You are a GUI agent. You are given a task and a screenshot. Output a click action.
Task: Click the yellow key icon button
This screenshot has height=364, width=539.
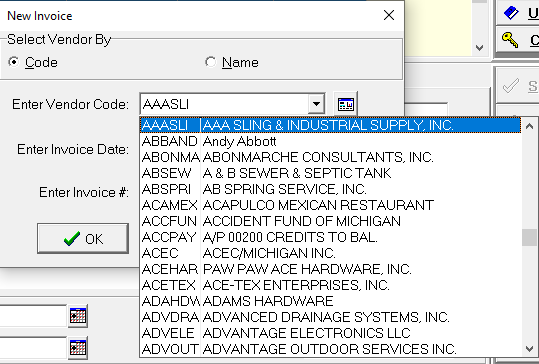click(x=518, y=40)
